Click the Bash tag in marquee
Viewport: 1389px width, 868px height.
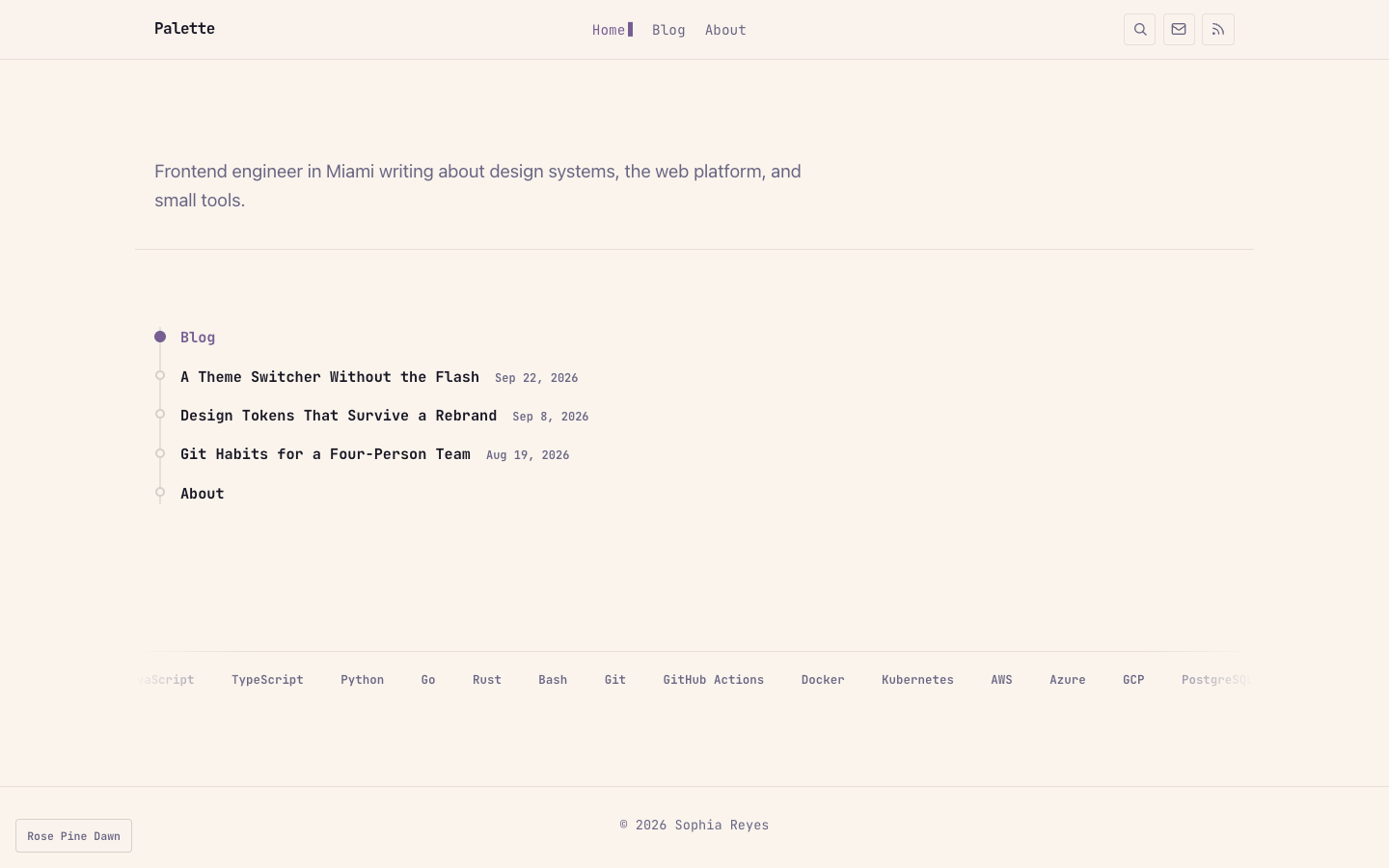pos(553,680)
